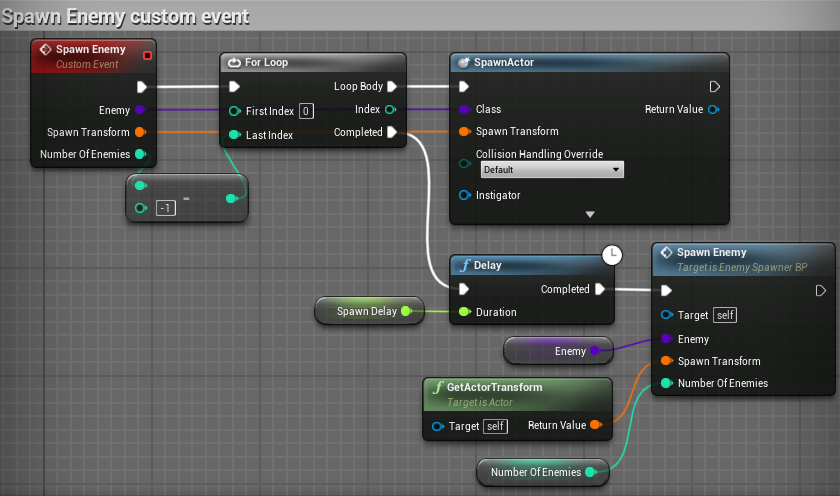Click the SpawnActor Return Value pin
Viewport: 840px width, 496px height.
tap(713, 109)
